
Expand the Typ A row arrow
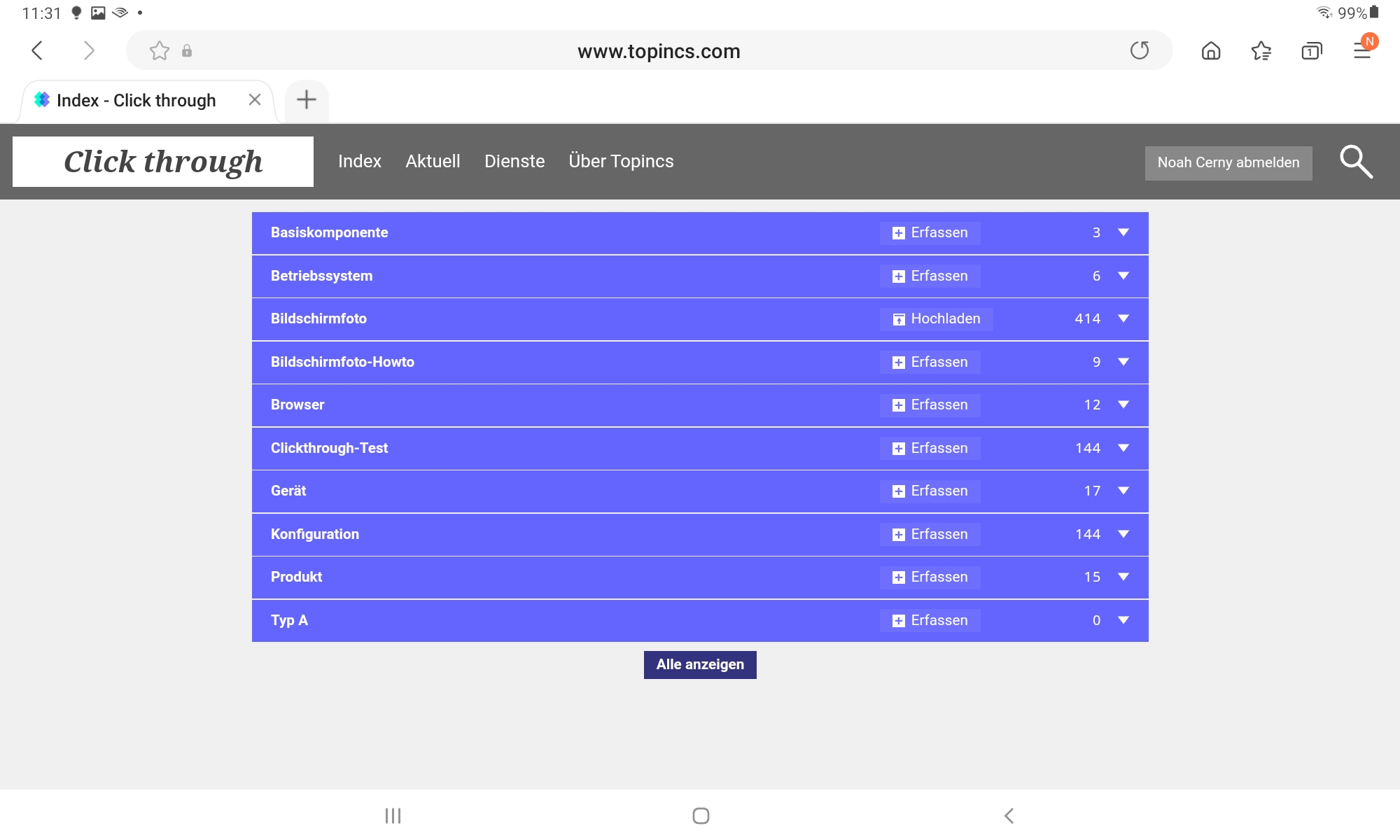[x=1123, y=620]
